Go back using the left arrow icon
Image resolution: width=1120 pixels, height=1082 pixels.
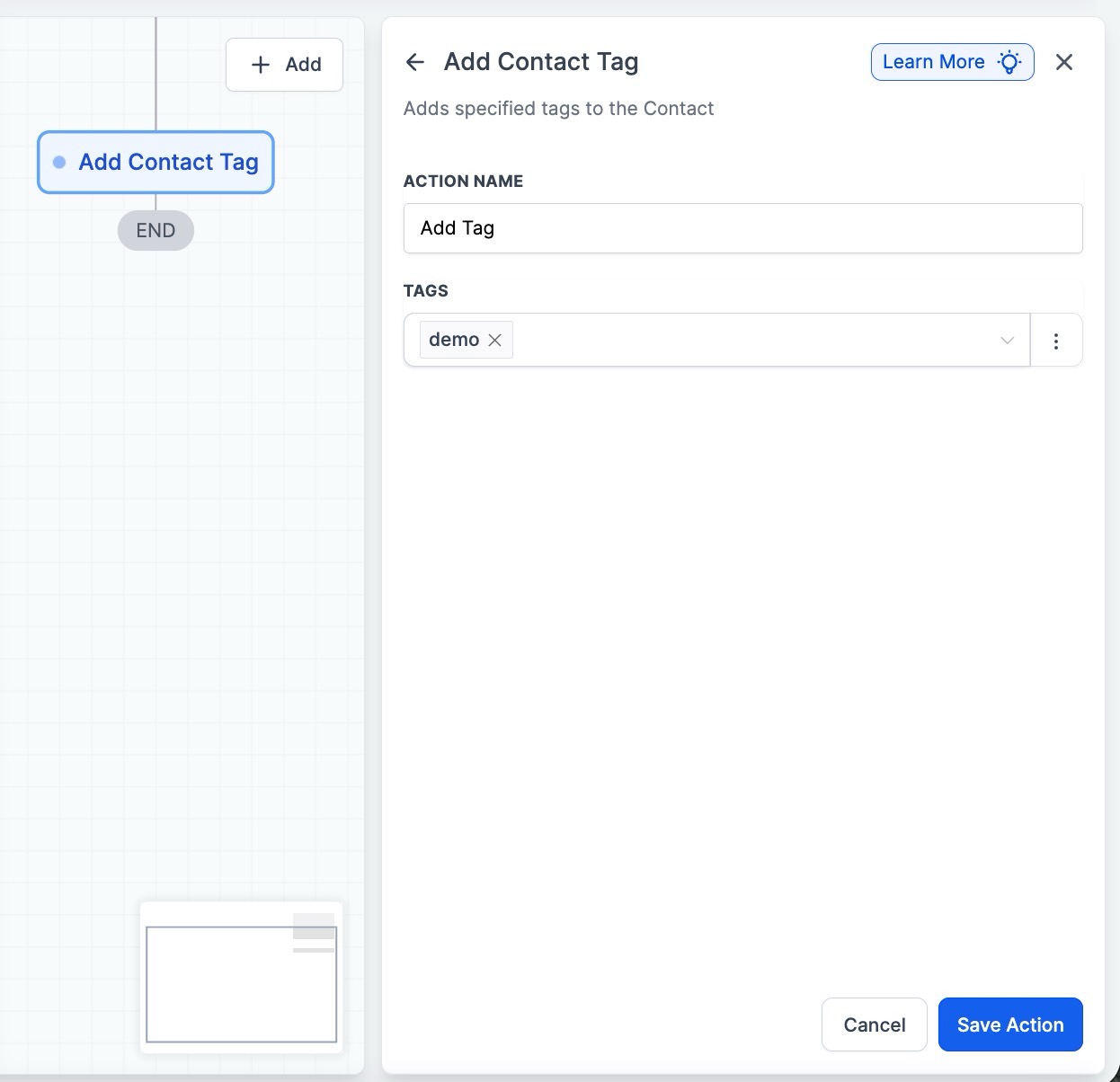click(x=414, y=62)
